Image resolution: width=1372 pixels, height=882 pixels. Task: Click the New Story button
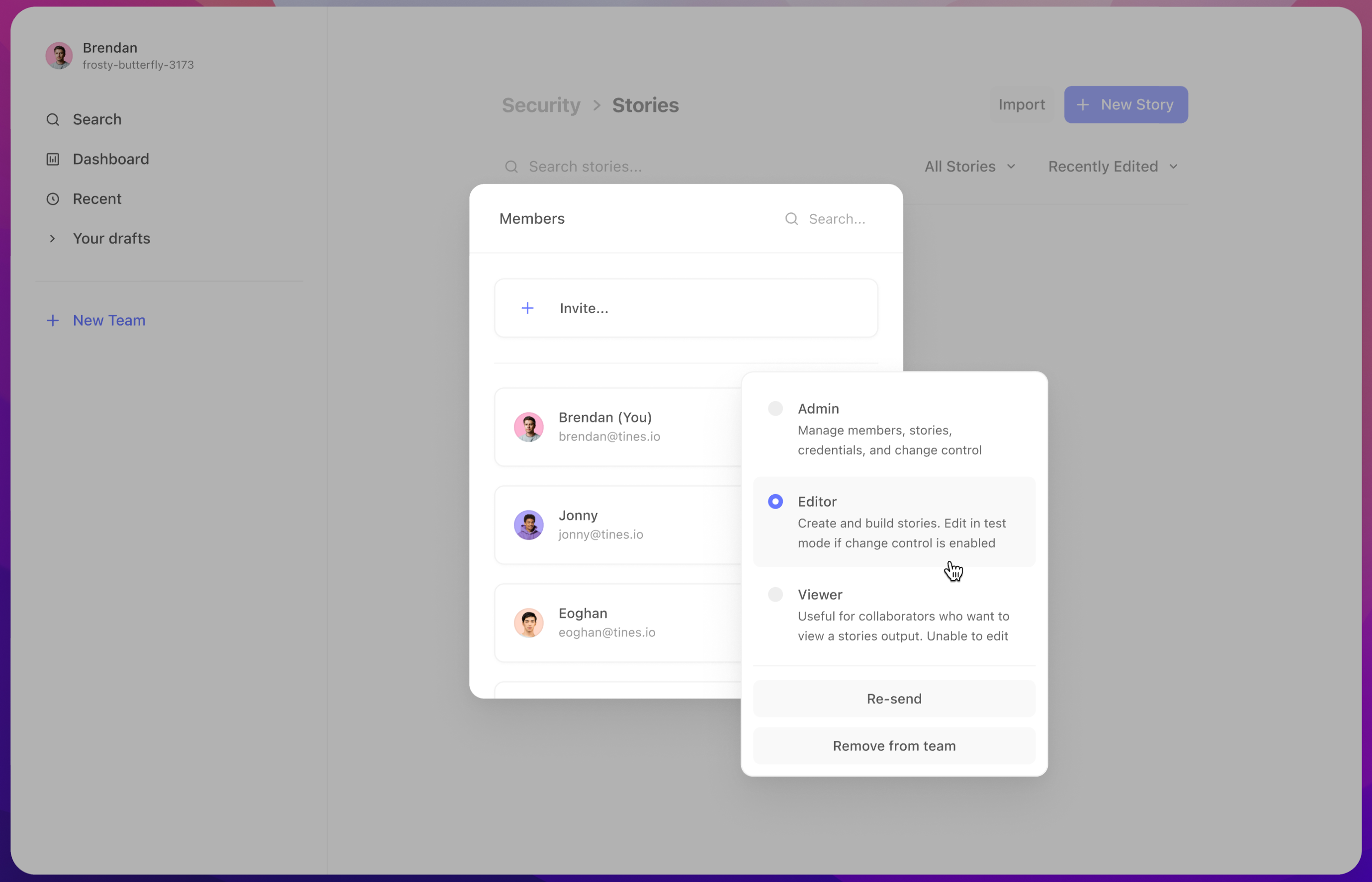(1126, 105)
